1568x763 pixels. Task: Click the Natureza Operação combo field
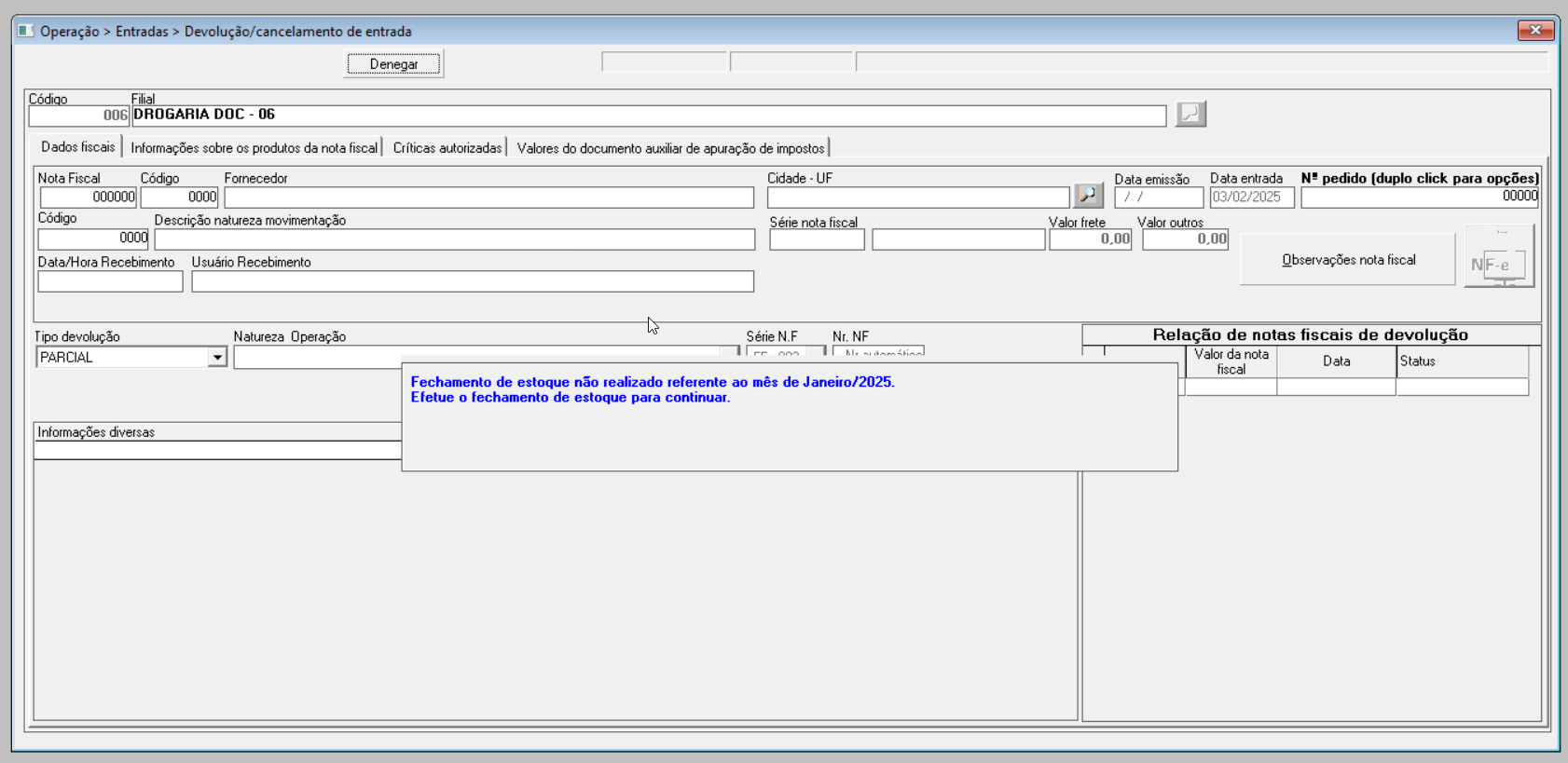(x=317, y=357)
